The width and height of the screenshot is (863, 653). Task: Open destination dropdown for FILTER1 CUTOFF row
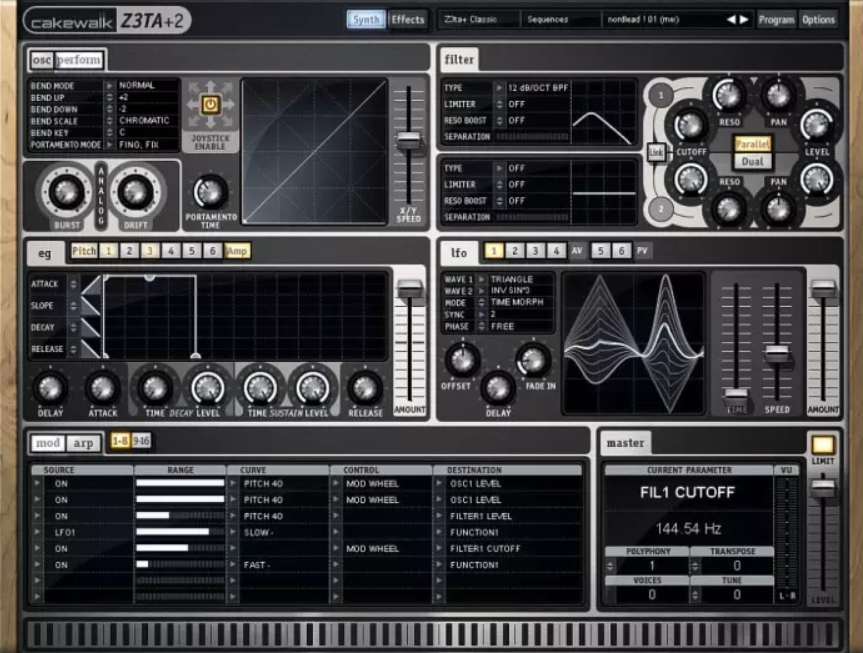[x=439, y=548]
